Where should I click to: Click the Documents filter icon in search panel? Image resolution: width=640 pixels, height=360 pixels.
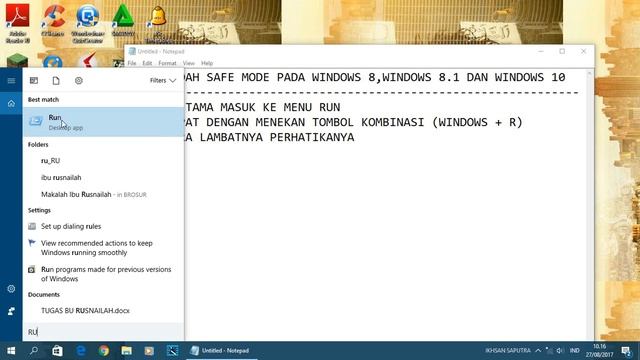[x=56, y=80]
